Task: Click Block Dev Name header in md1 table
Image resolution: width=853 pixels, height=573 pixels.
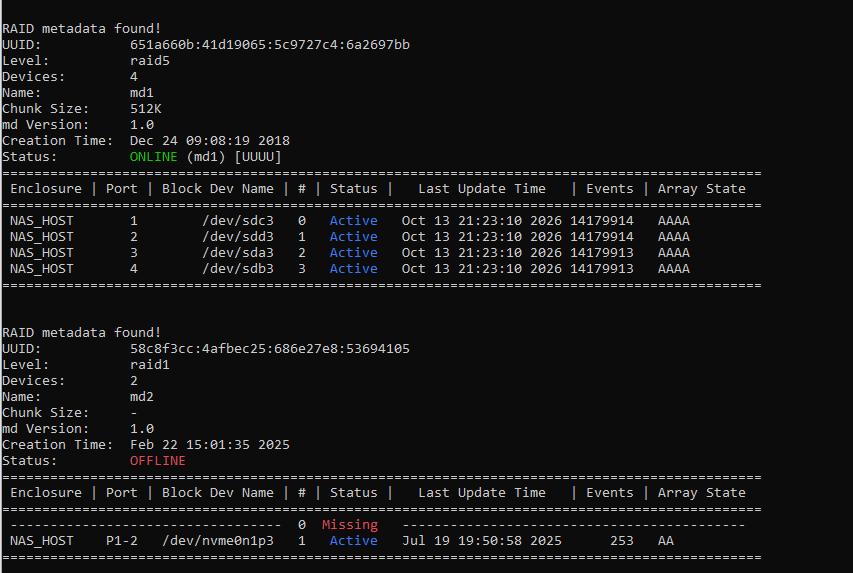Action: [218, 189]
